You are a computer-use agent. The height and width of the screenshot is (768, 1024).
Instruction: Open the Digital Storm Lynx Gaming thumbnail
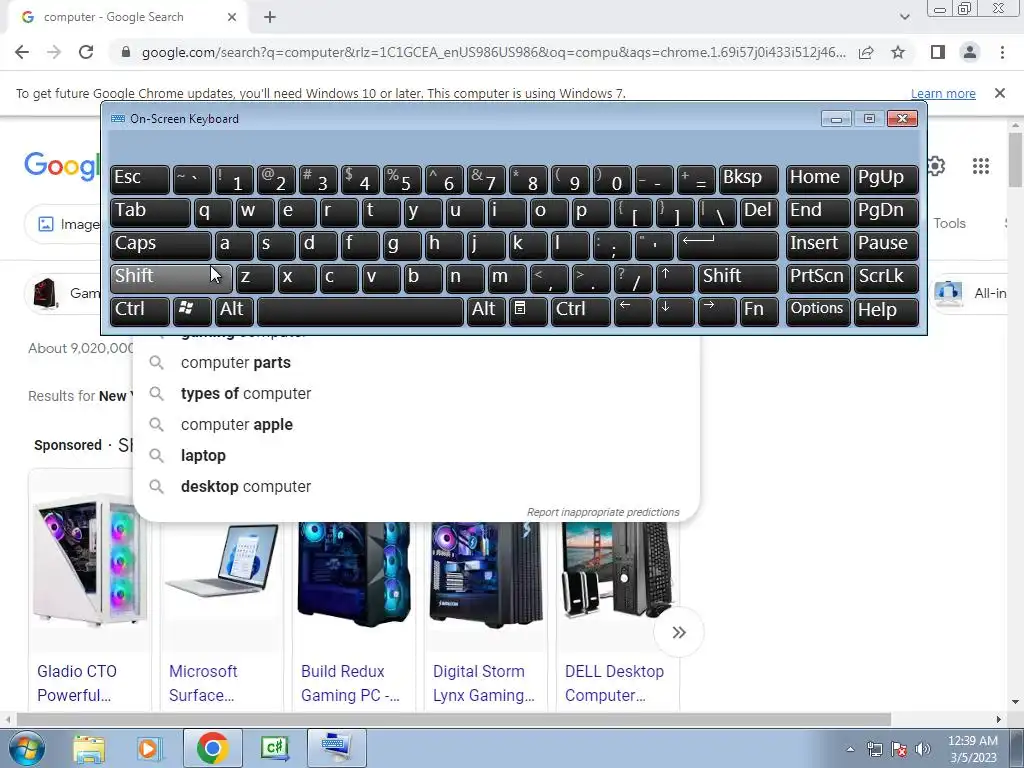click(x=485, y=573)
